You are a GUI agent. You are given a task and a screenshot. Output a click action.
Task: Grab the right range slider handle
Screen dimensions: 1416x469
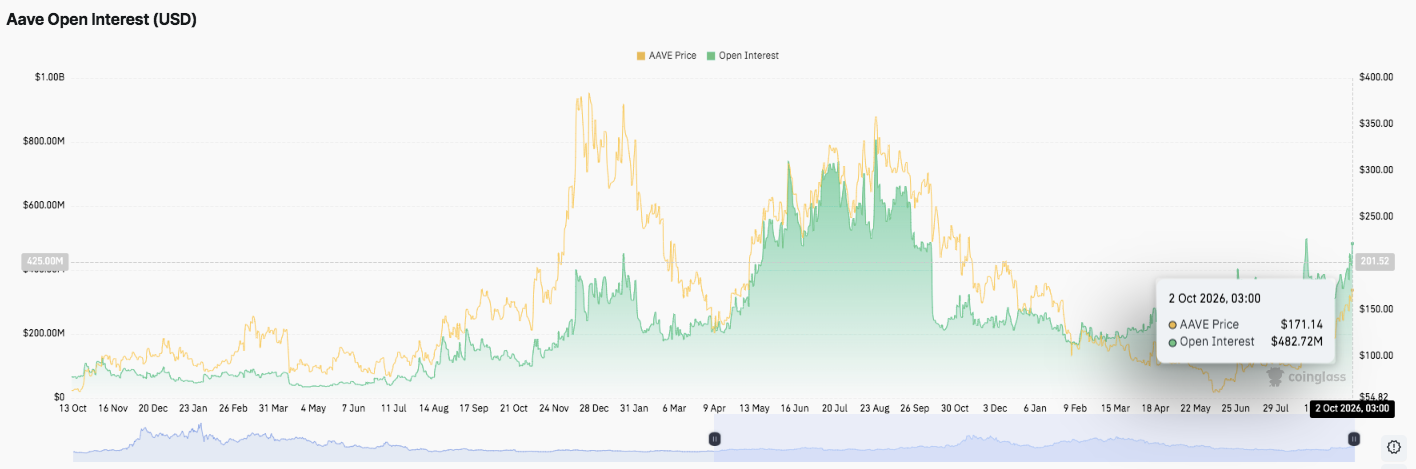click(1353, 439)
